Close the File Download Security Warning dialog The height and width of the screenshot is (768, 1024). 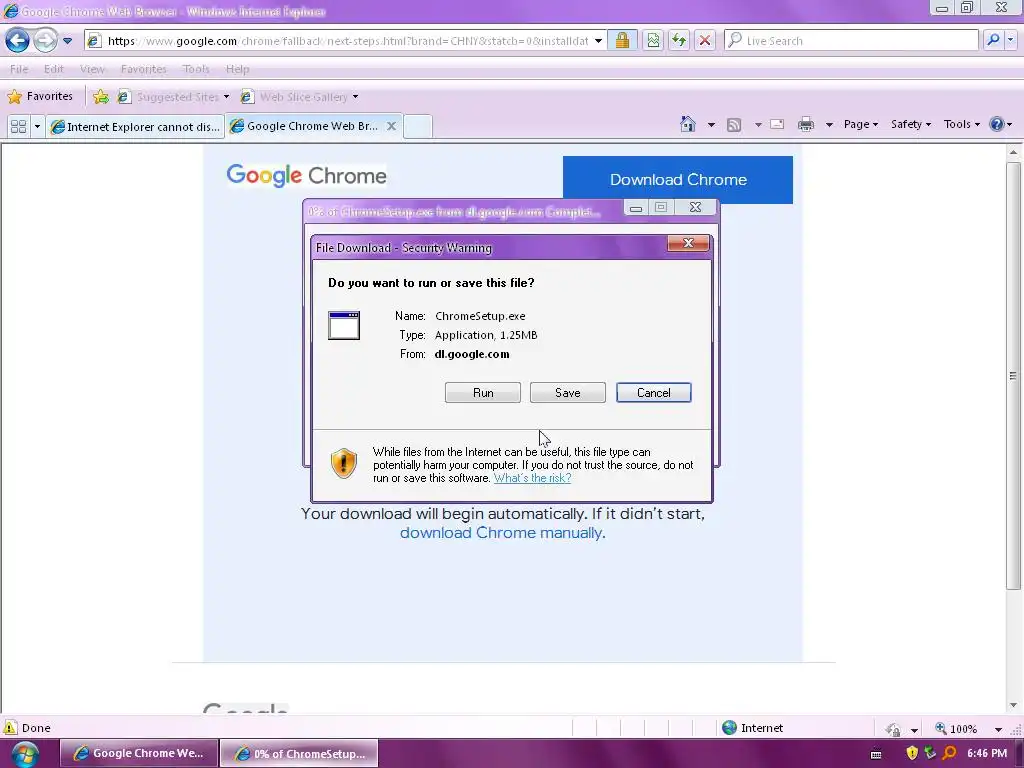pos(688,243)
